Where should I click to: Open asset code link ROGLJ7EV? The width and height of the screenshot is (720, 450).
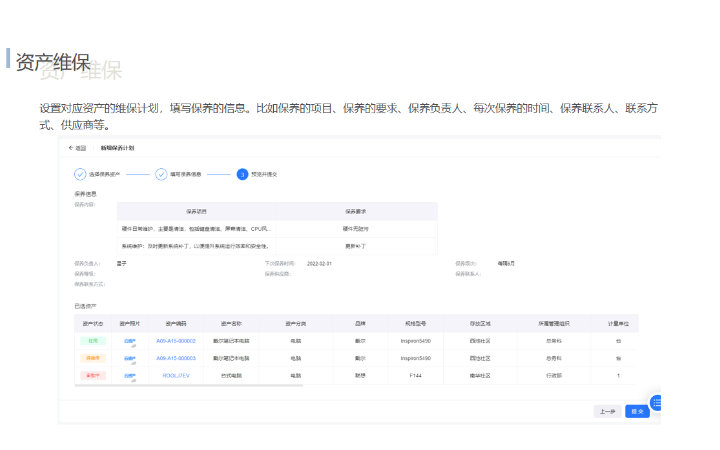176,375
